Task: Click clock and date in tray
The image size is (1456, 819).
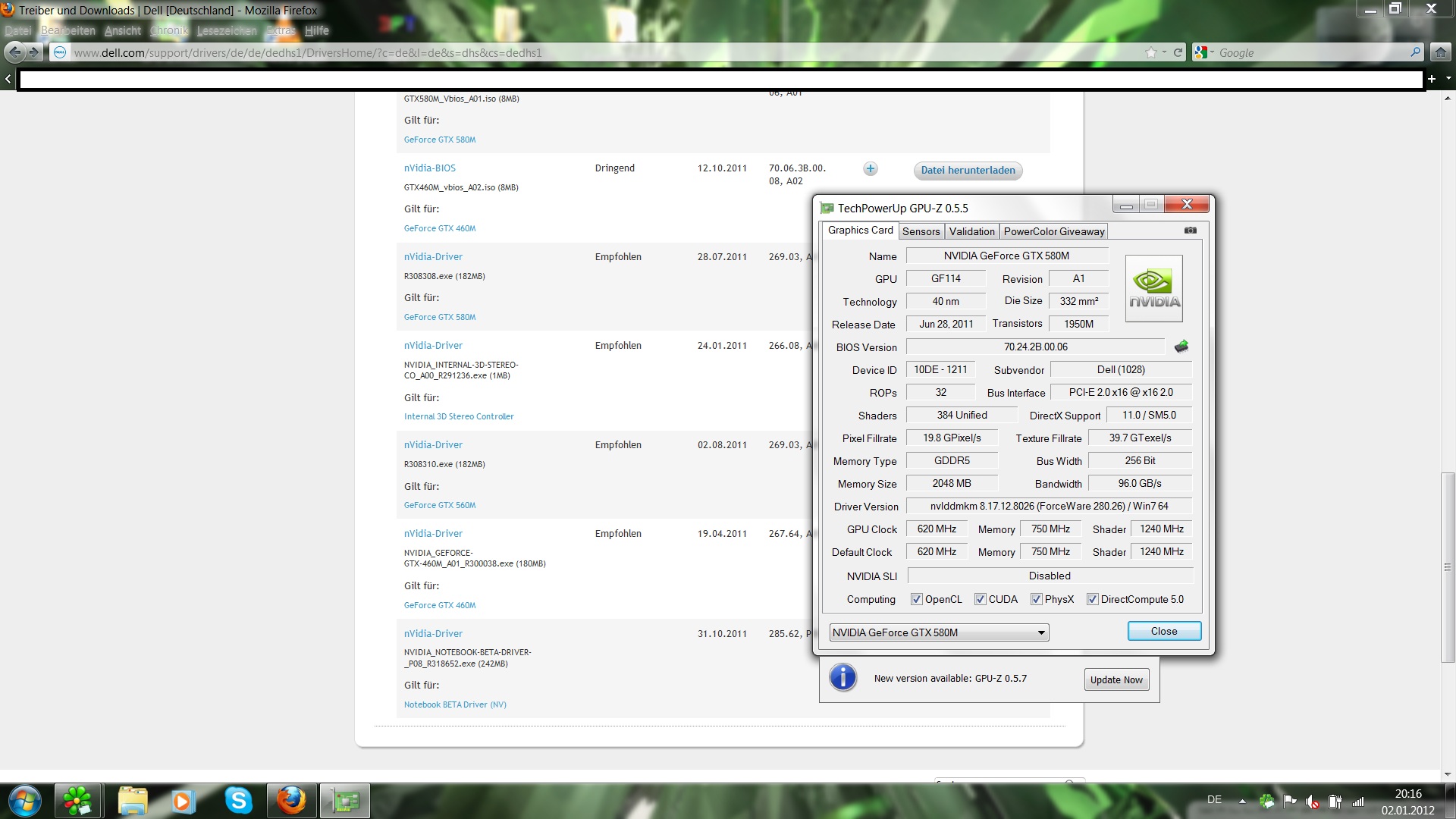Action: [x=1407, y=802]
